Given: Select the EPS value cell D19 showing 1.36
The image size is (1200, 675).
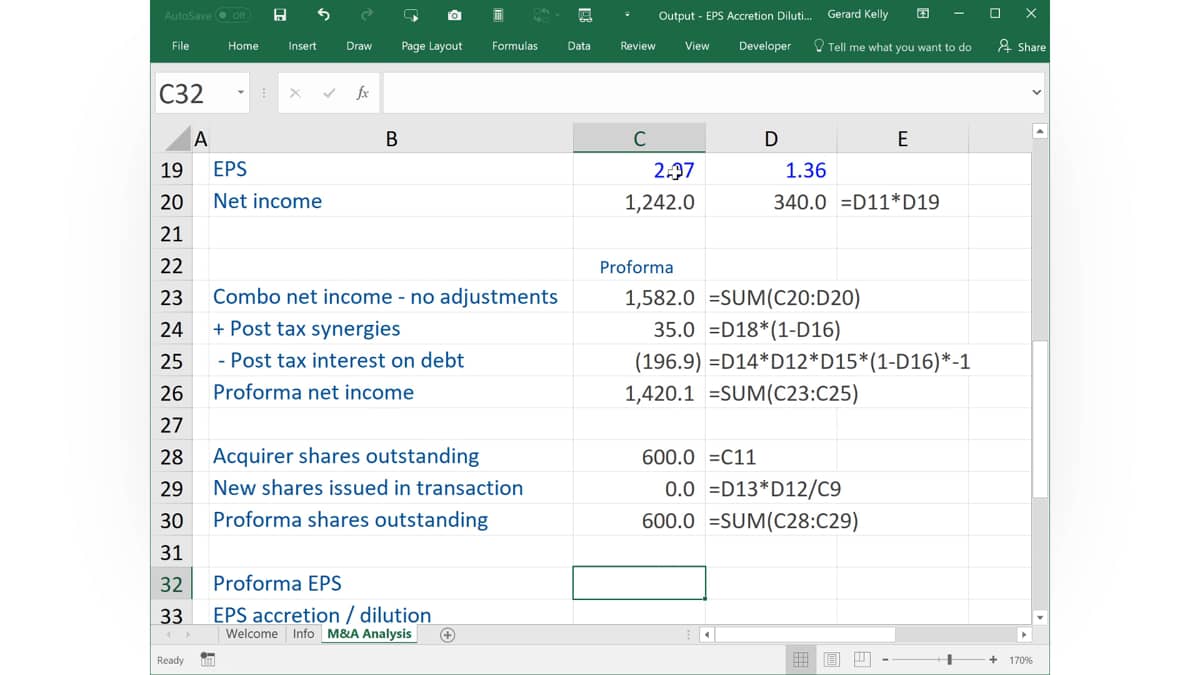Looking at the screenshot, I should click(x=771, y=170).
